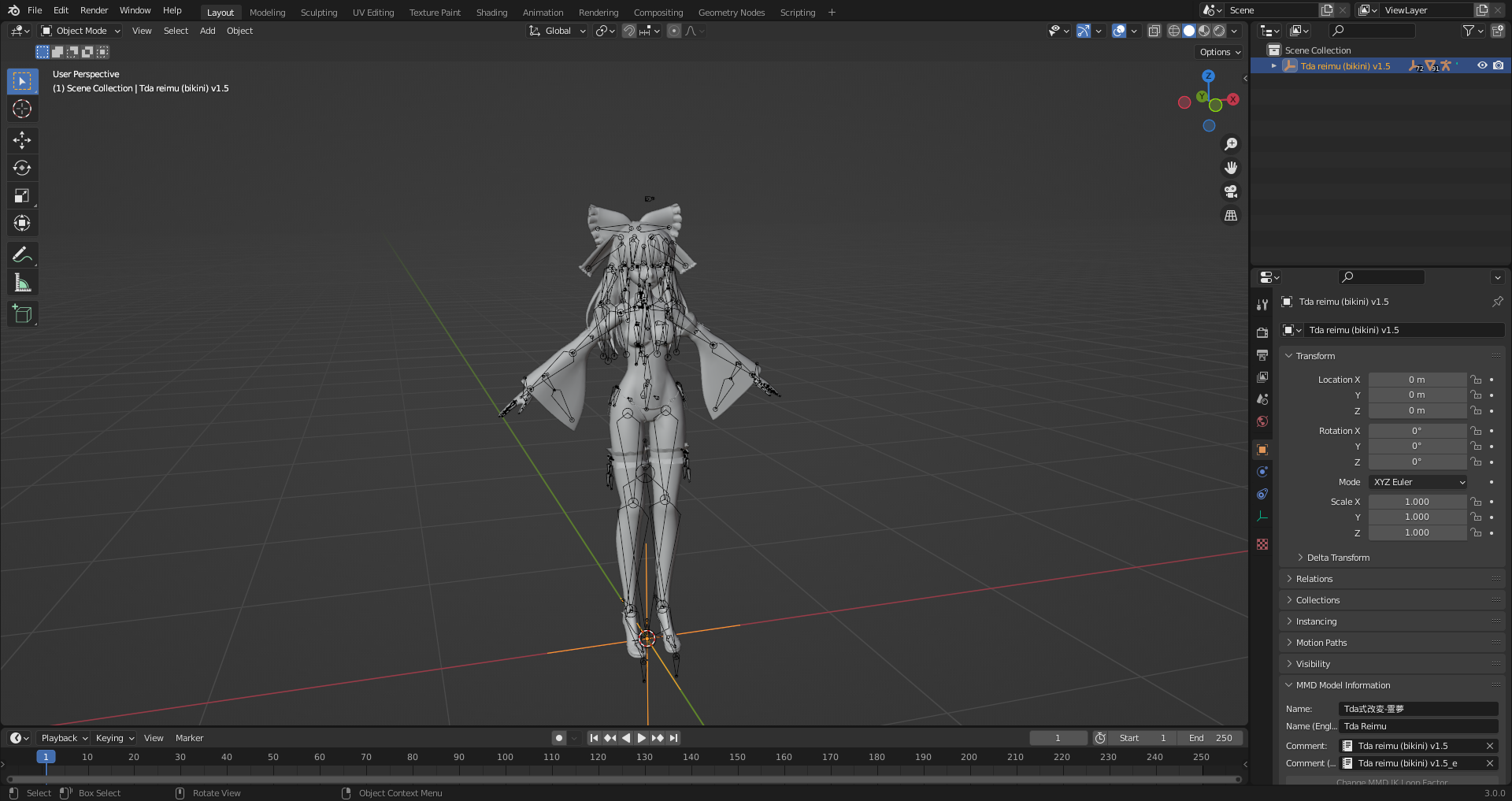The width and height of the screenshot is (1512, 801).
Task: Open the Object Mode dropdown
Action: coord(79,31)
